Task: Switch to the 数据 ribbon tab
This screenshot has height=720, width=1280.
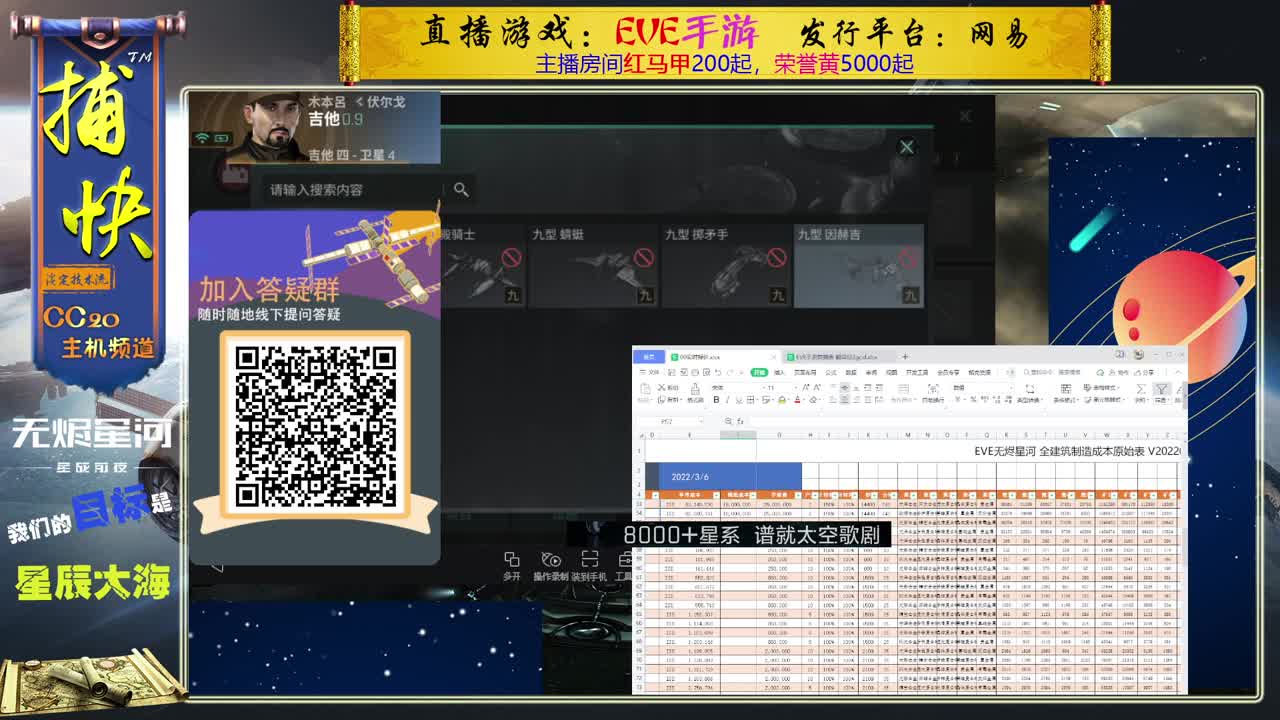Action: click(x=853, y=372)
